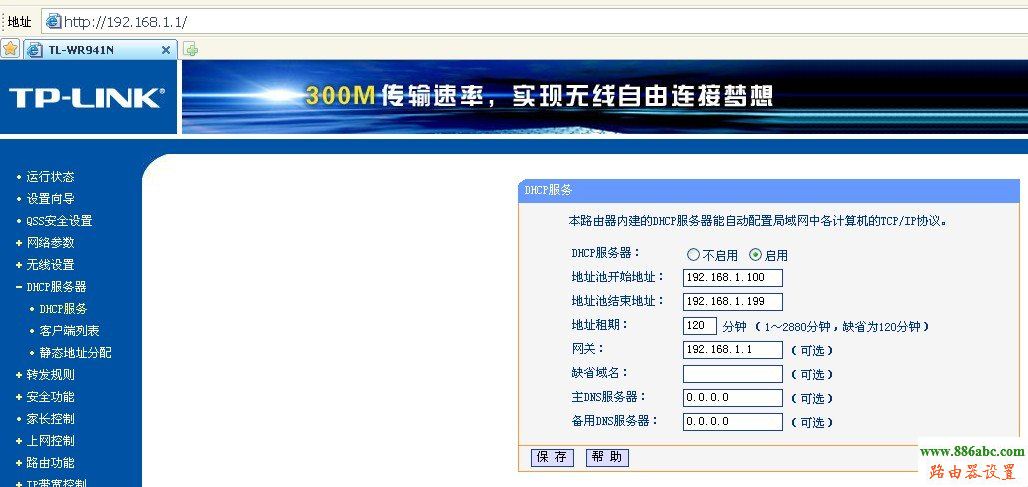Click the TP-LINK logo
Screen dimensions: 1028x487
pos(87,98)
